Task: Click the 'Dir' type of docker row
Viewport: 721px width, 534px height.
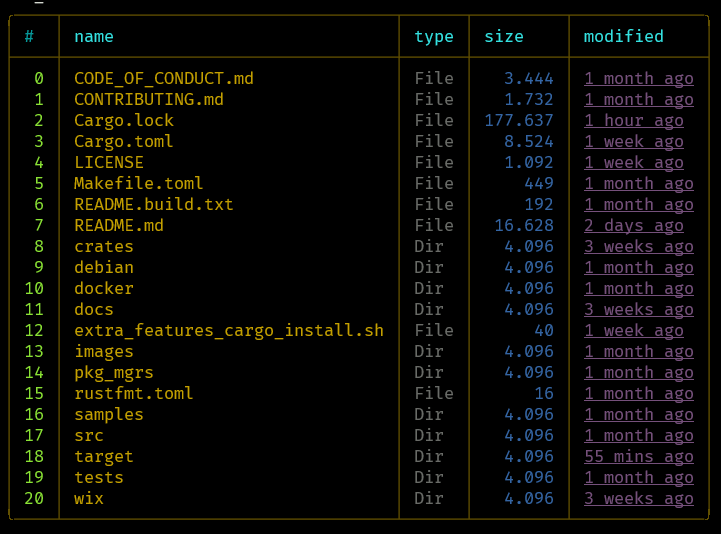Action: (429, 288)
